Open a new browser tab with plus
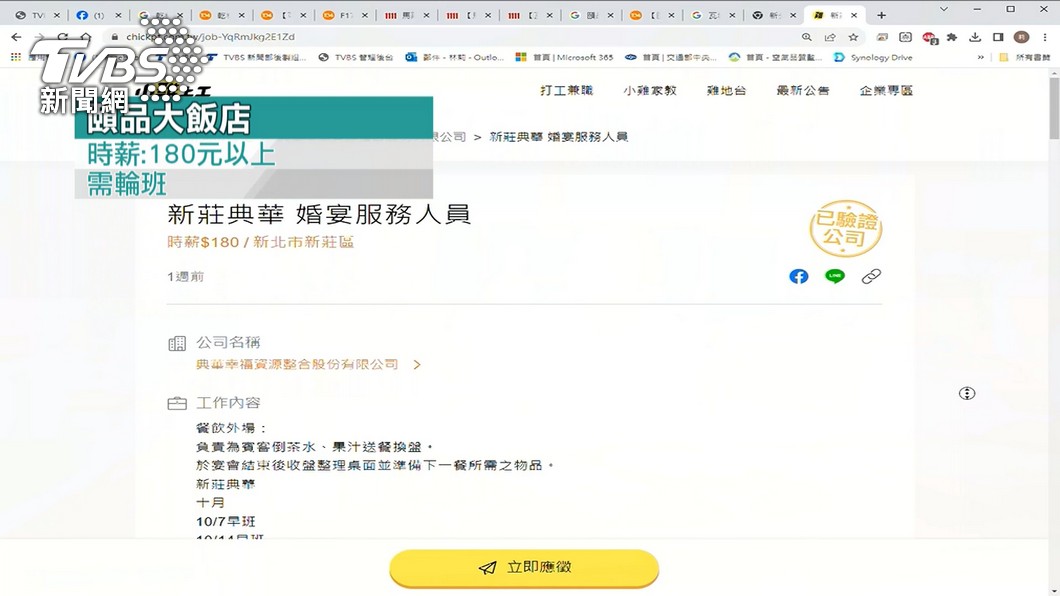 [882, 15]
